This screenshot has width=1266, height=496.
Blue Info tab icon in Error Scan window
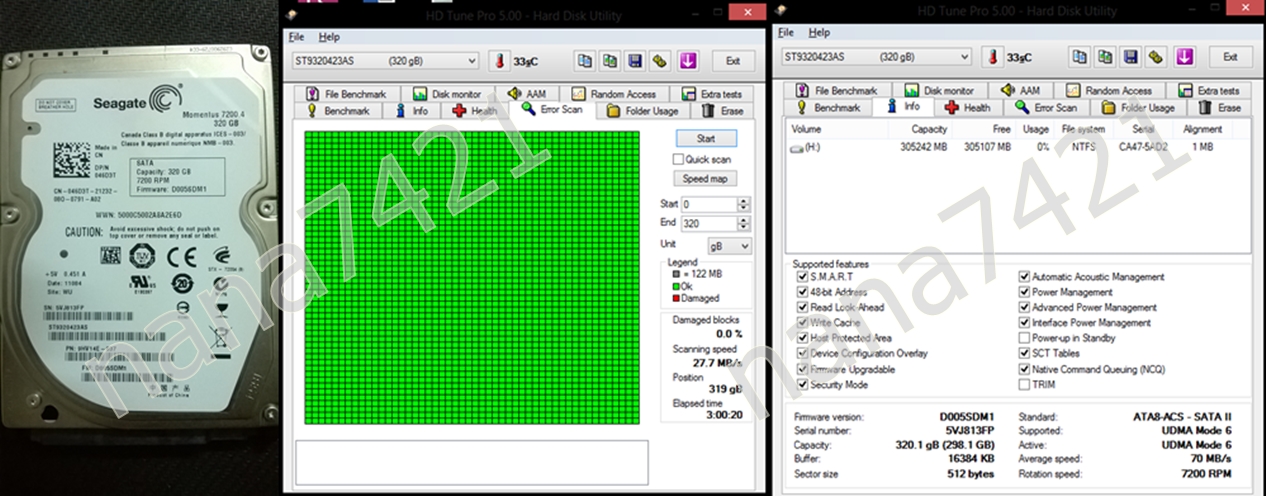pyautogui.click(x=401, y=111)
